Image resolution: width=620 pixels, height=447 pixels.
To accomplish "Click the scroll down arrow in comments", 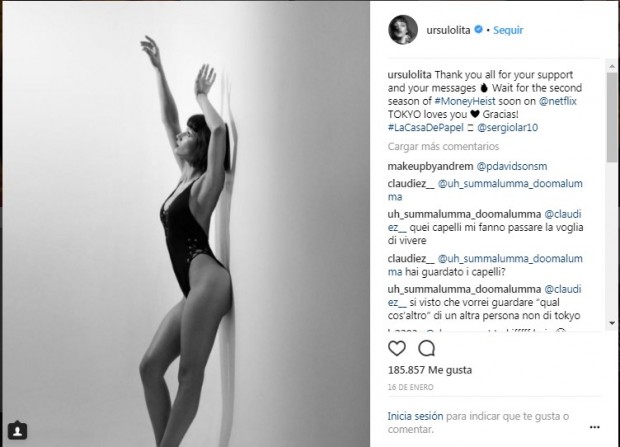I will point(612,323).
